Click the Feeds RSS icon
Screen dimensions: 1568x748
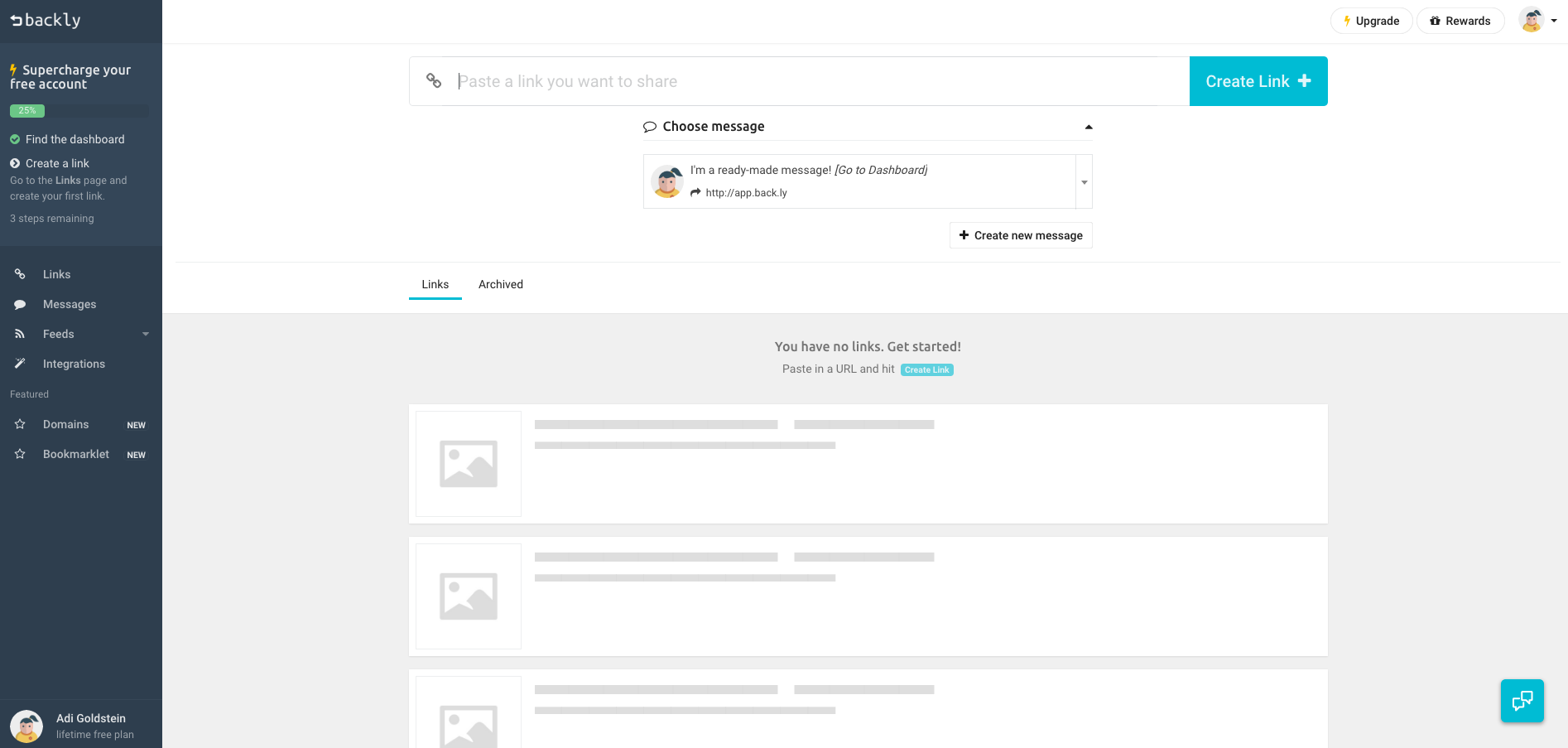[x=20, y=334]
